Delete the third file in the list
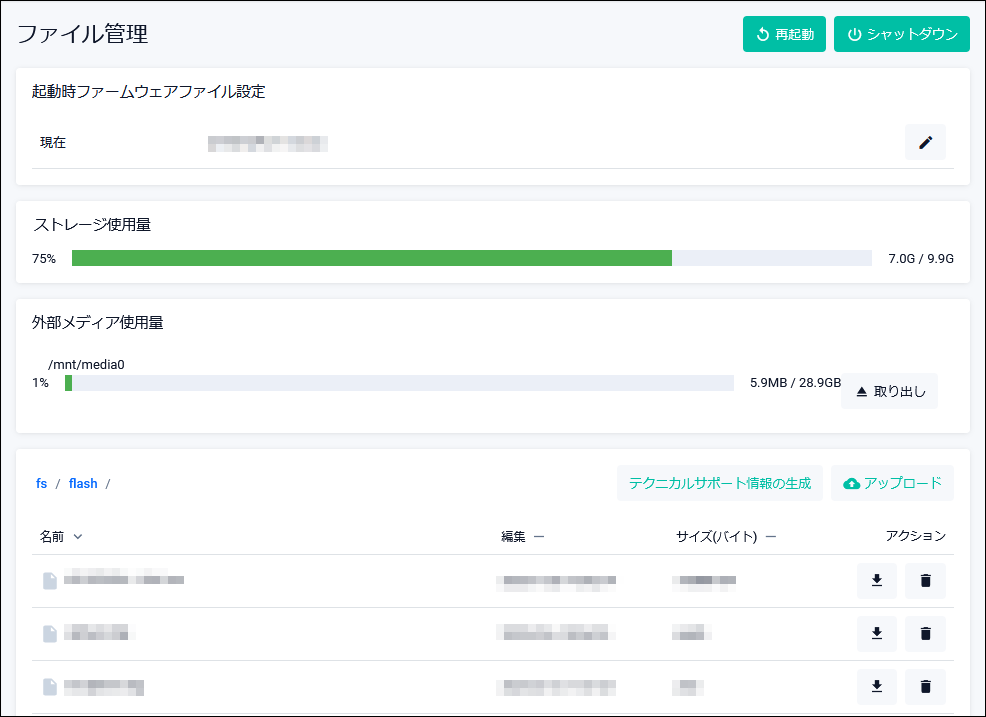Viewport: 986px width, 717px height. [925, 686]
